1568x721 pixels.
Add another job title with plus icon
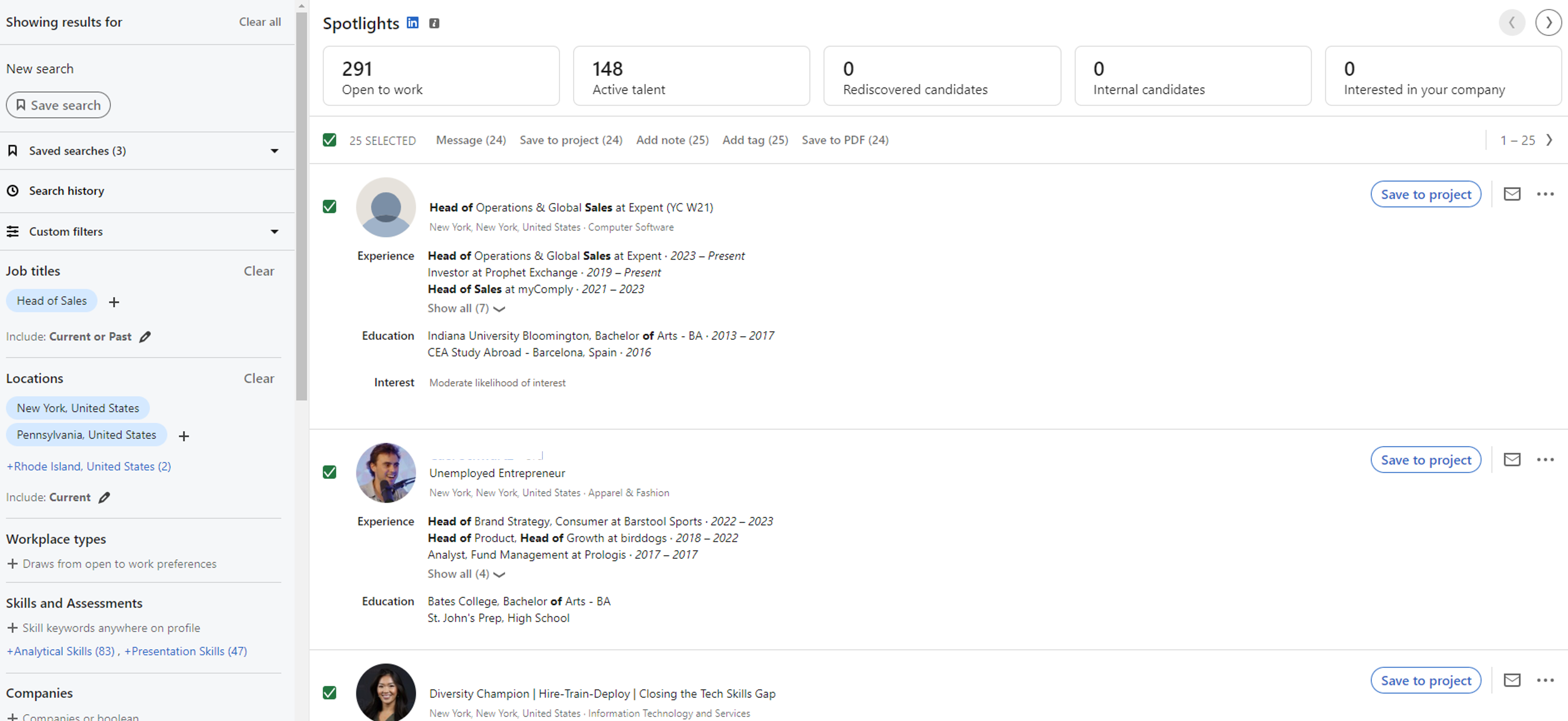(114, 302)
